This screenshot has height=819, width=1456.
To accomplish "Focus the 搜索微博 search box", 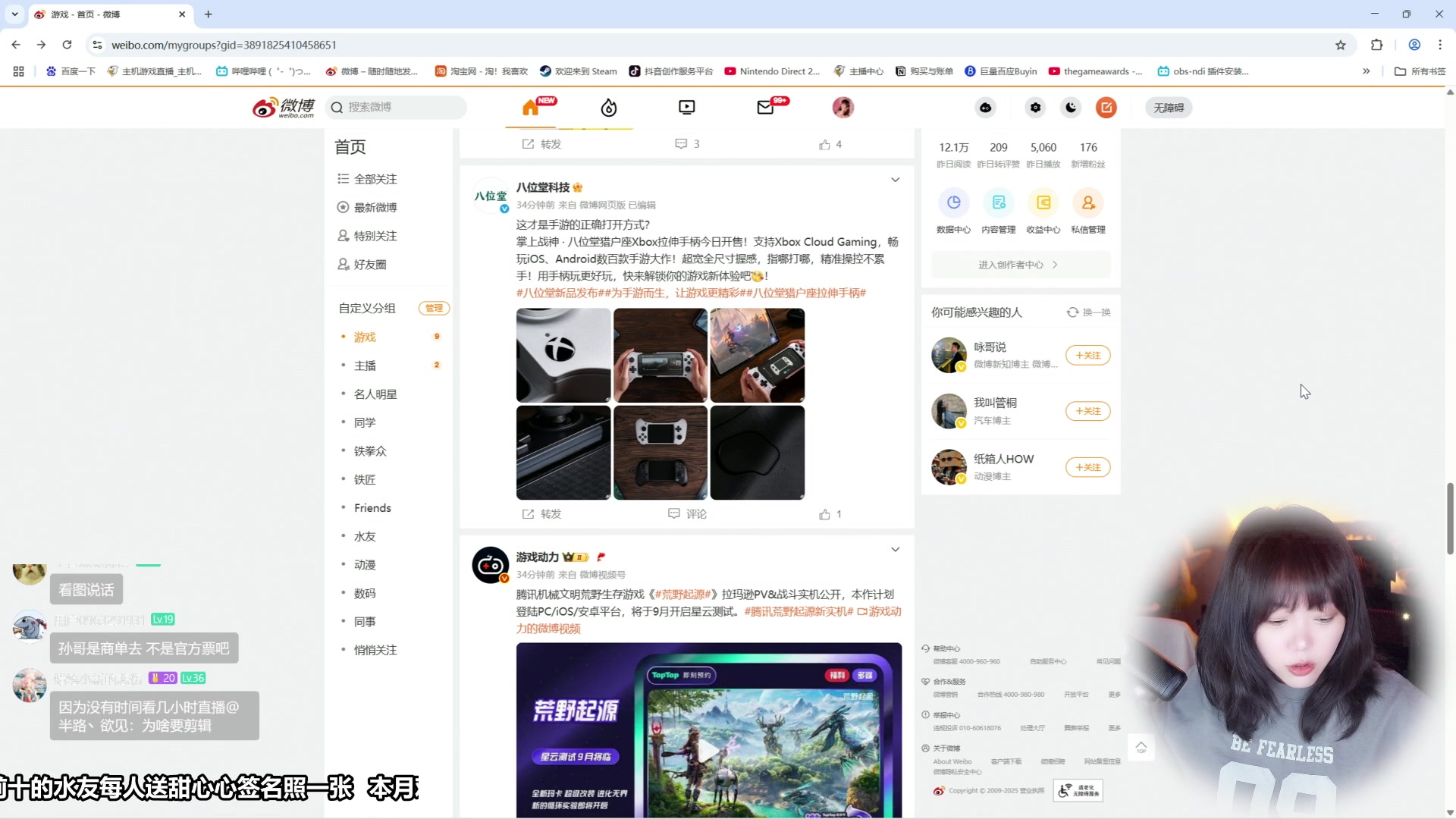I will (397, 108).
